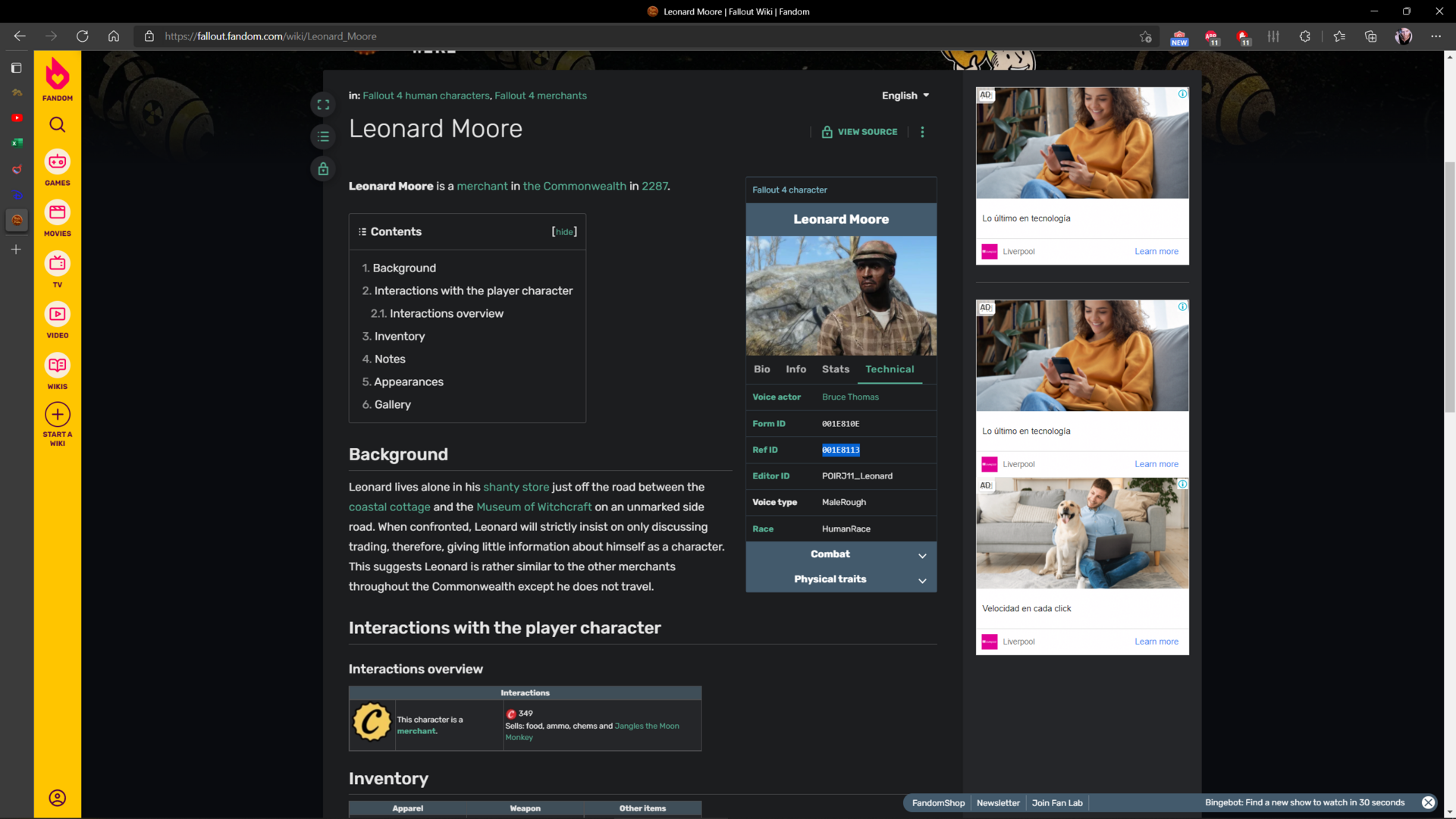Select the Technical infobox tab

(890, 369)
